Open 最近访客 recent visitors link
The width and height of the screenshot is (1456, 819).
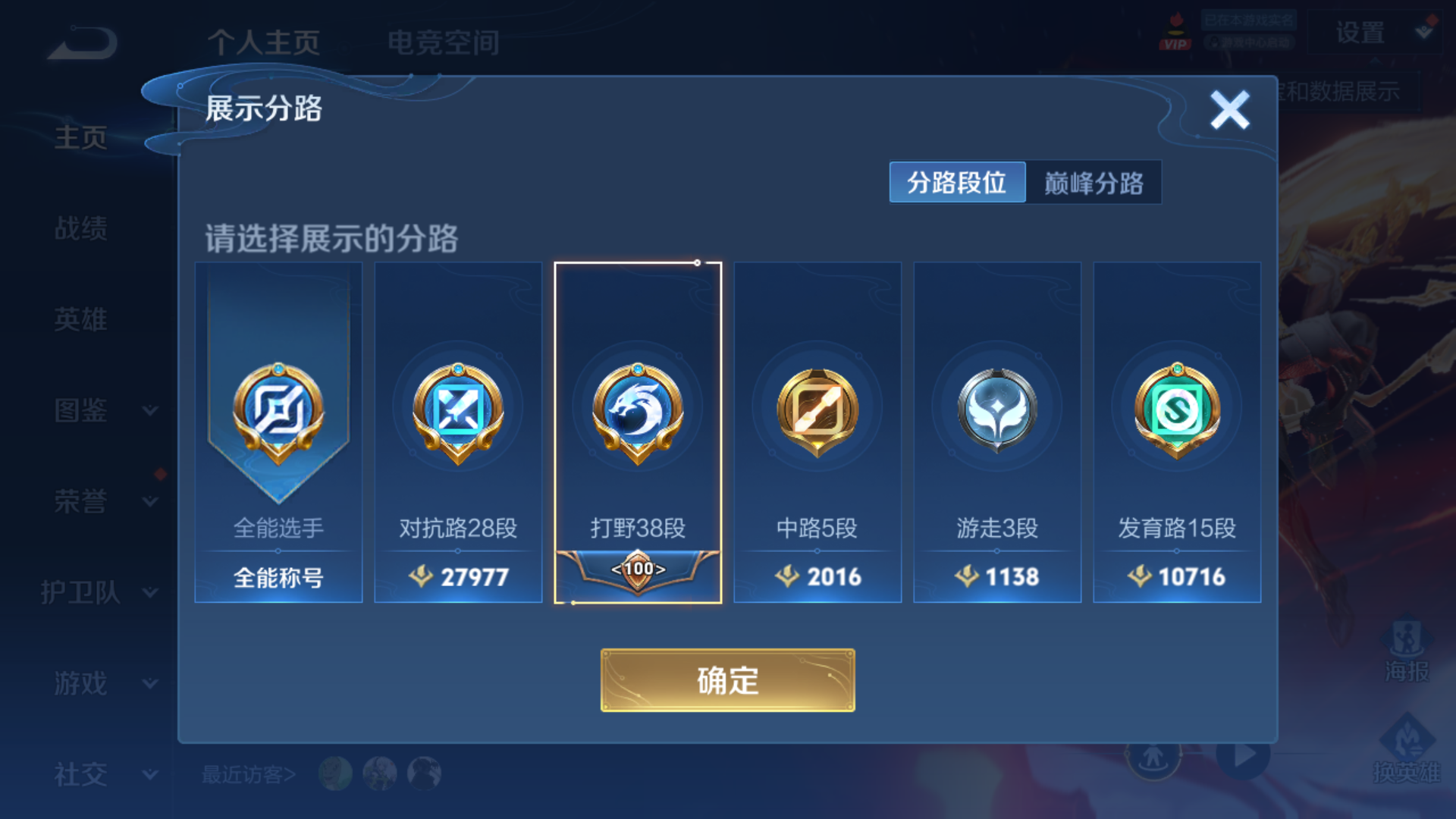point(248,774)
